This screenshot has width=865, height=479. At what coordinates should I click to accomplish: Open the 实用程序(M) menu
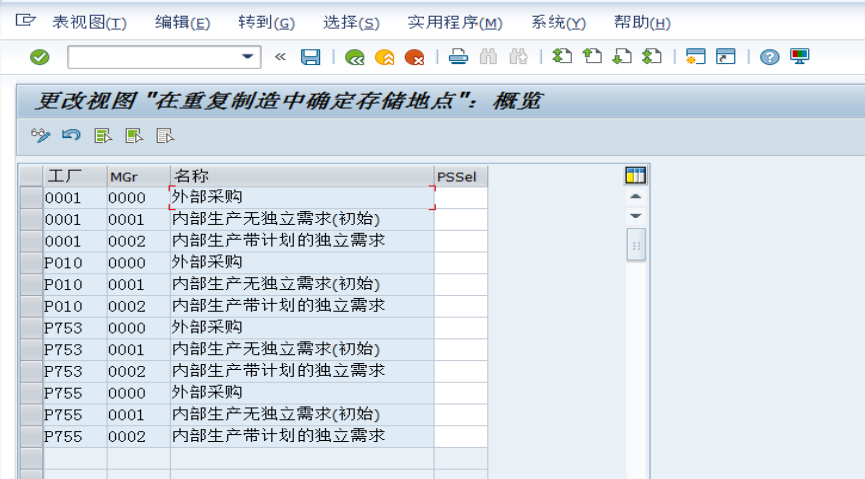pyautogui.click(x=455, y=23)
